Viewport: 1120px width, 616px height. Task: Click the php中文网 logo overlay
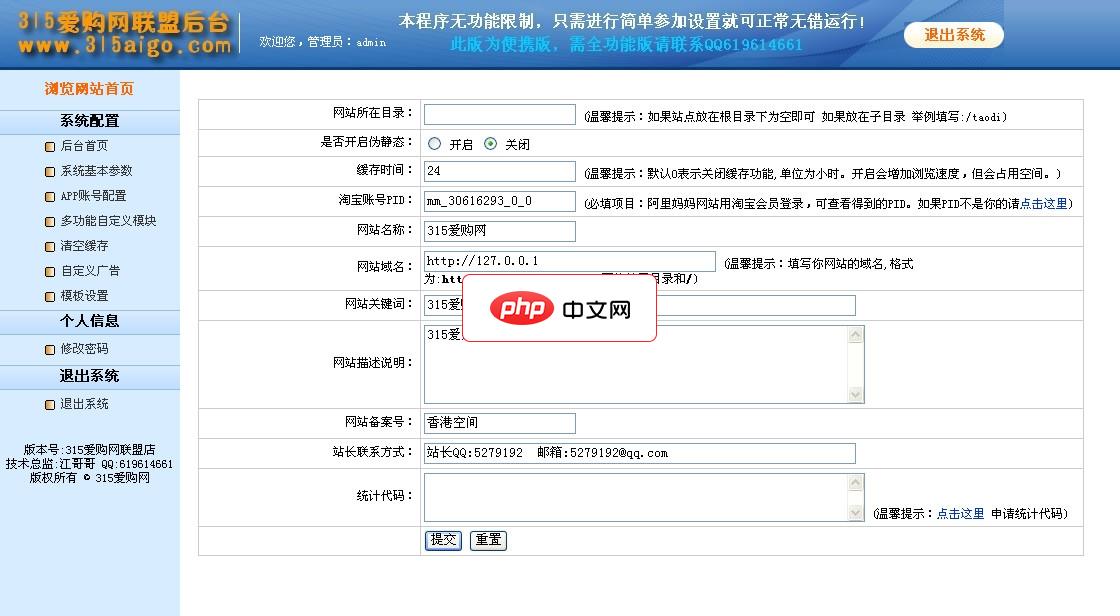click(559, 309)
